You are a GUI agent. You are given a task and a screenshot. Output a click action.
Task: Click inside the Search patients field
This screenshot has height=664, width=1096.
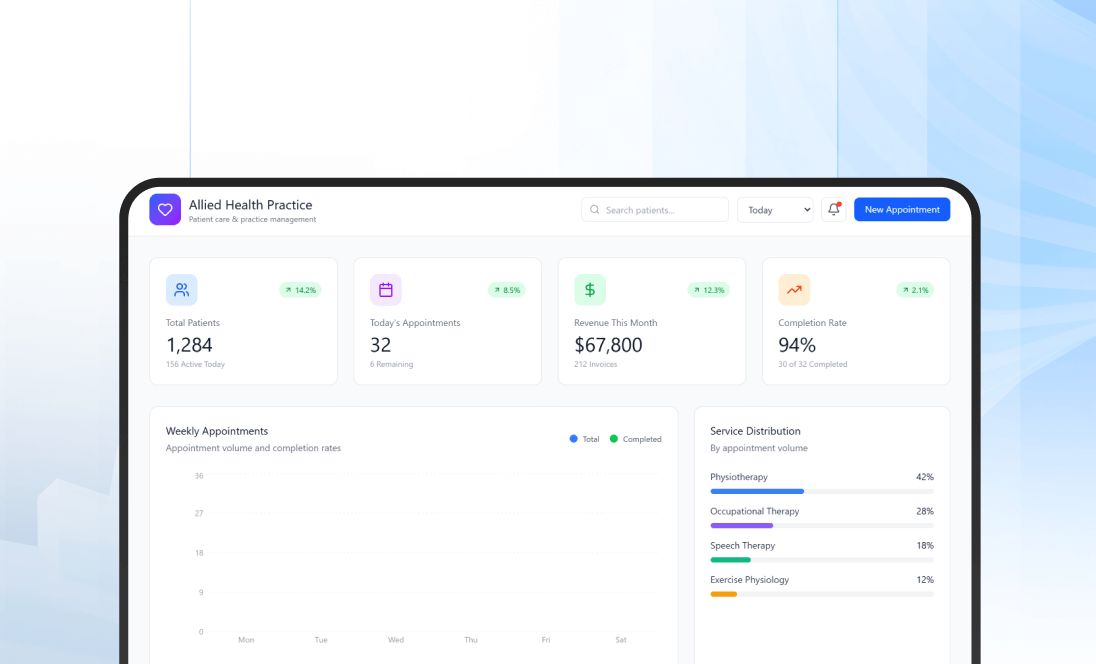point(655,209)
